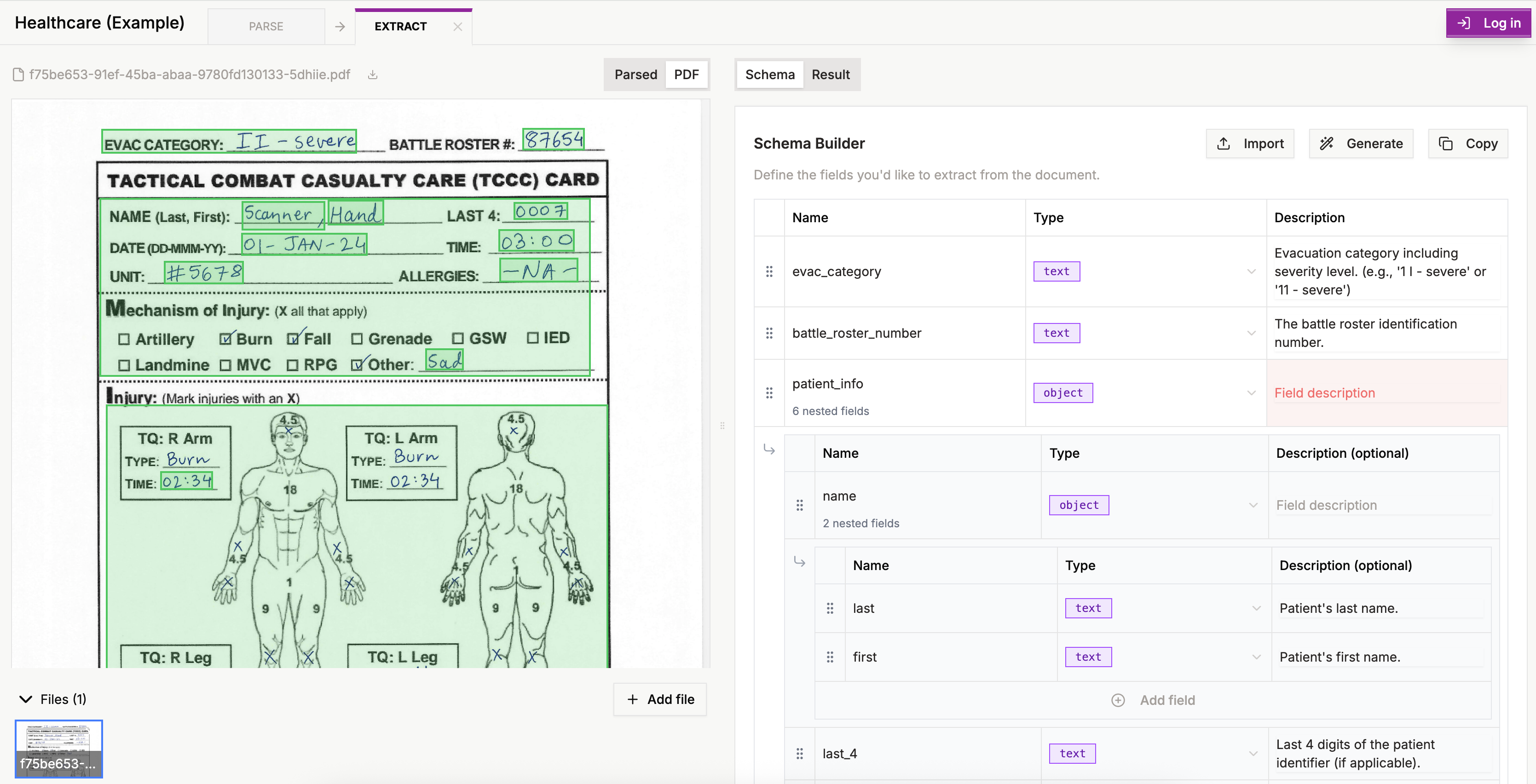Click the battle_roster_number name field

[857, 333]
